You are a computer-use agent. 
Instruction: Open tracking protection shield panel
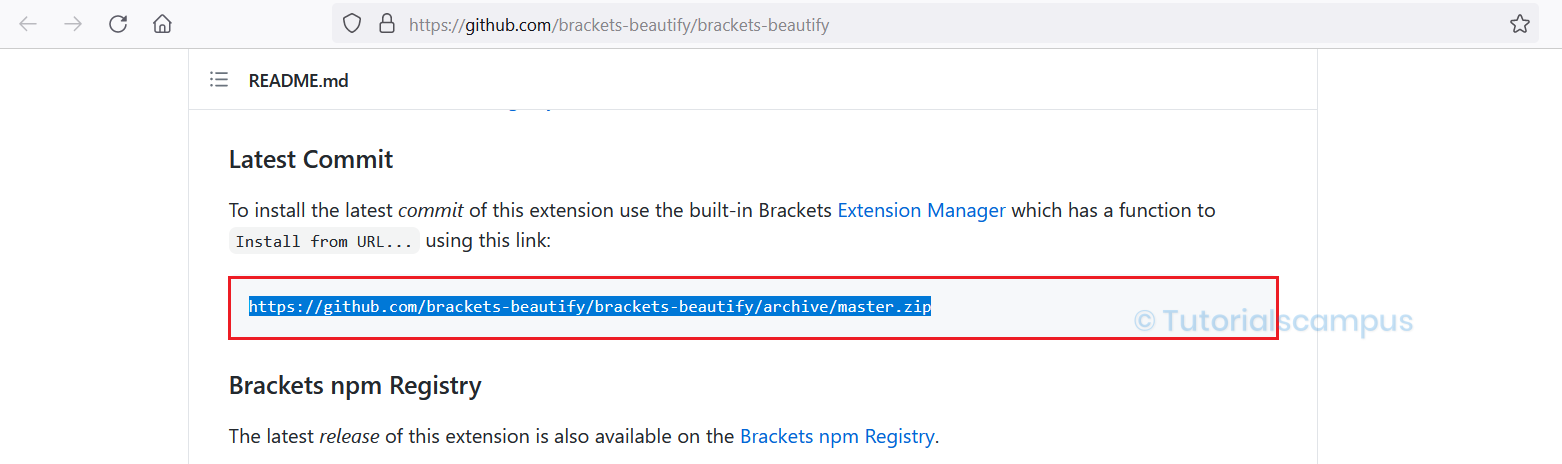[352, 24]
